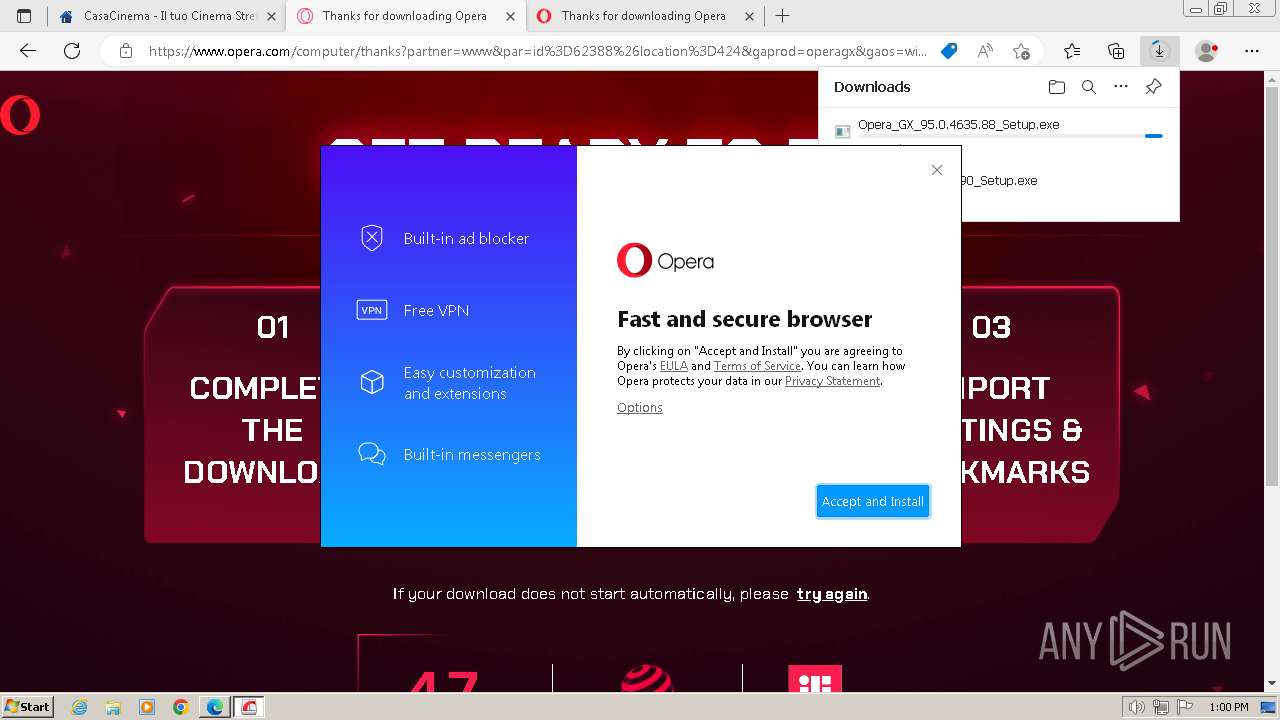Open the shopping price tag icon

[x=950, y=51]
